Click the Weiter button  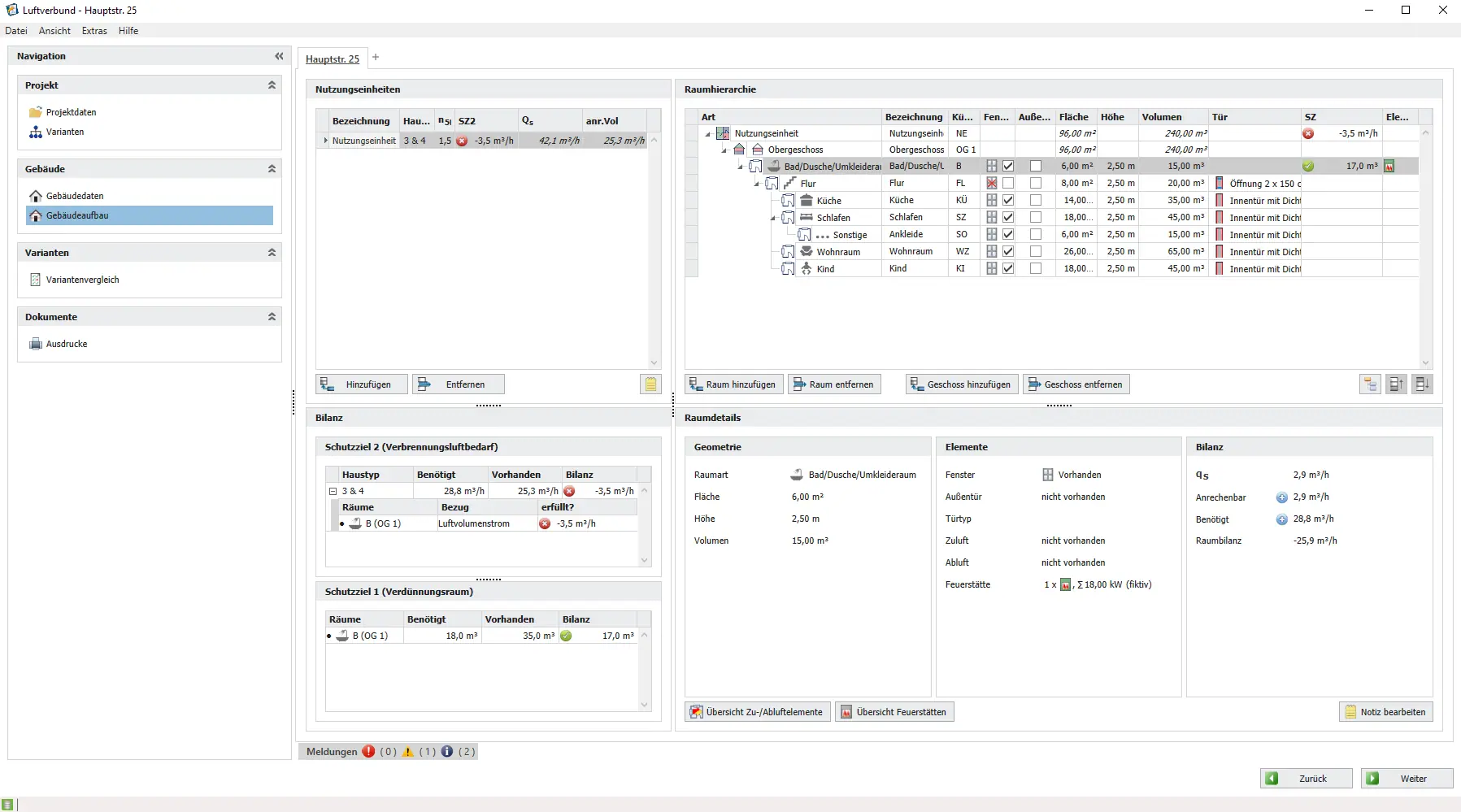click(x=1407, y=779)
